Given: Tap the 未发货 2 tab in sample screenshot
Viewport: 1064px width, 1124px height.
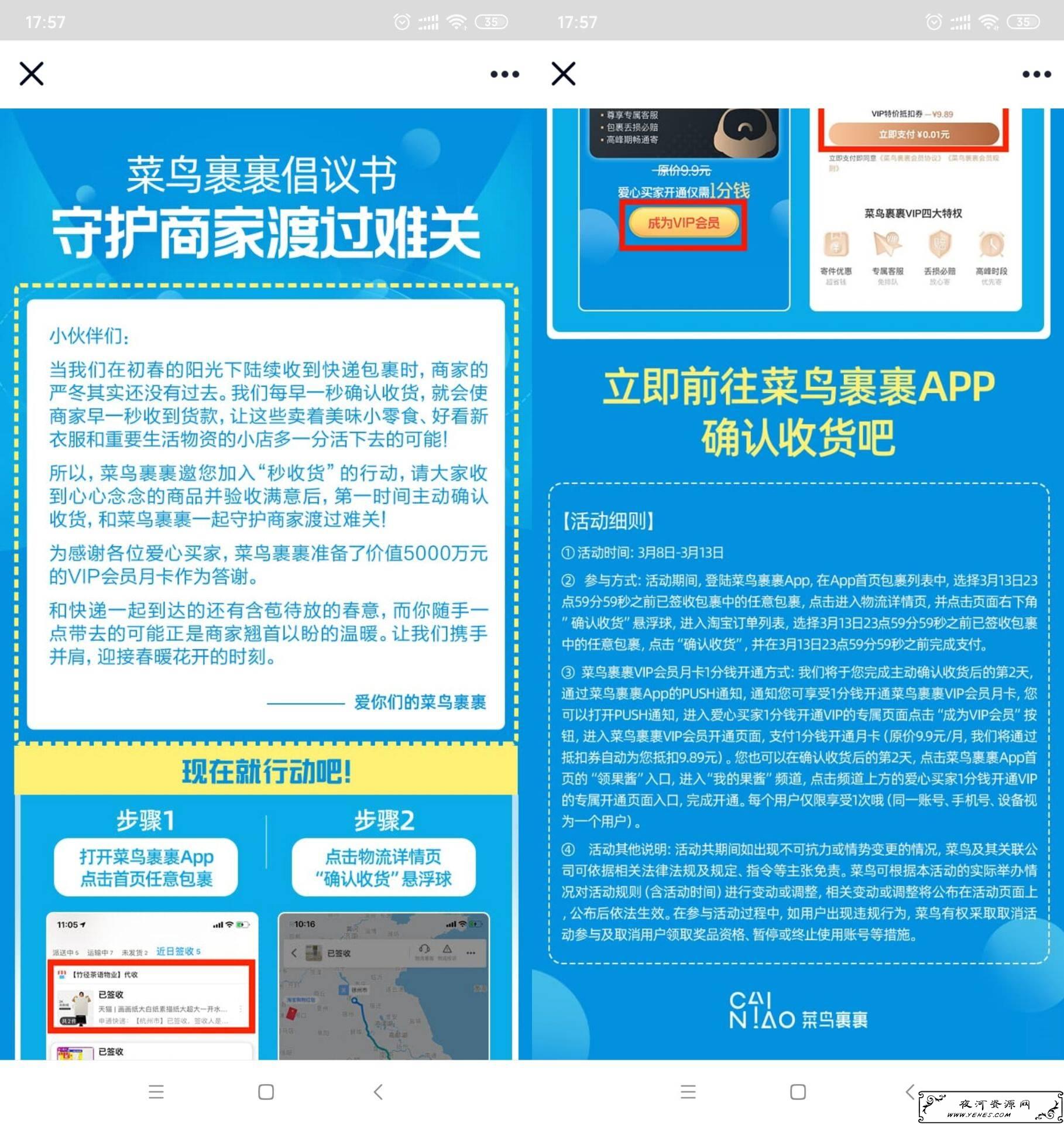Looking at the screenshot, I should (x=135, y=952).
